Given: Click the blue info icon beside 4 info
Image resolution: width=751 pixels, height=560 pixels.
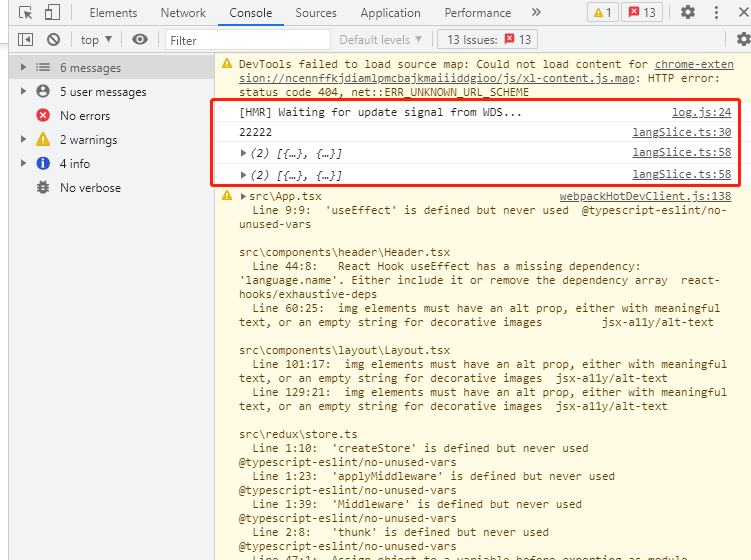Looking at the screenshot, I should click(43, 163).
